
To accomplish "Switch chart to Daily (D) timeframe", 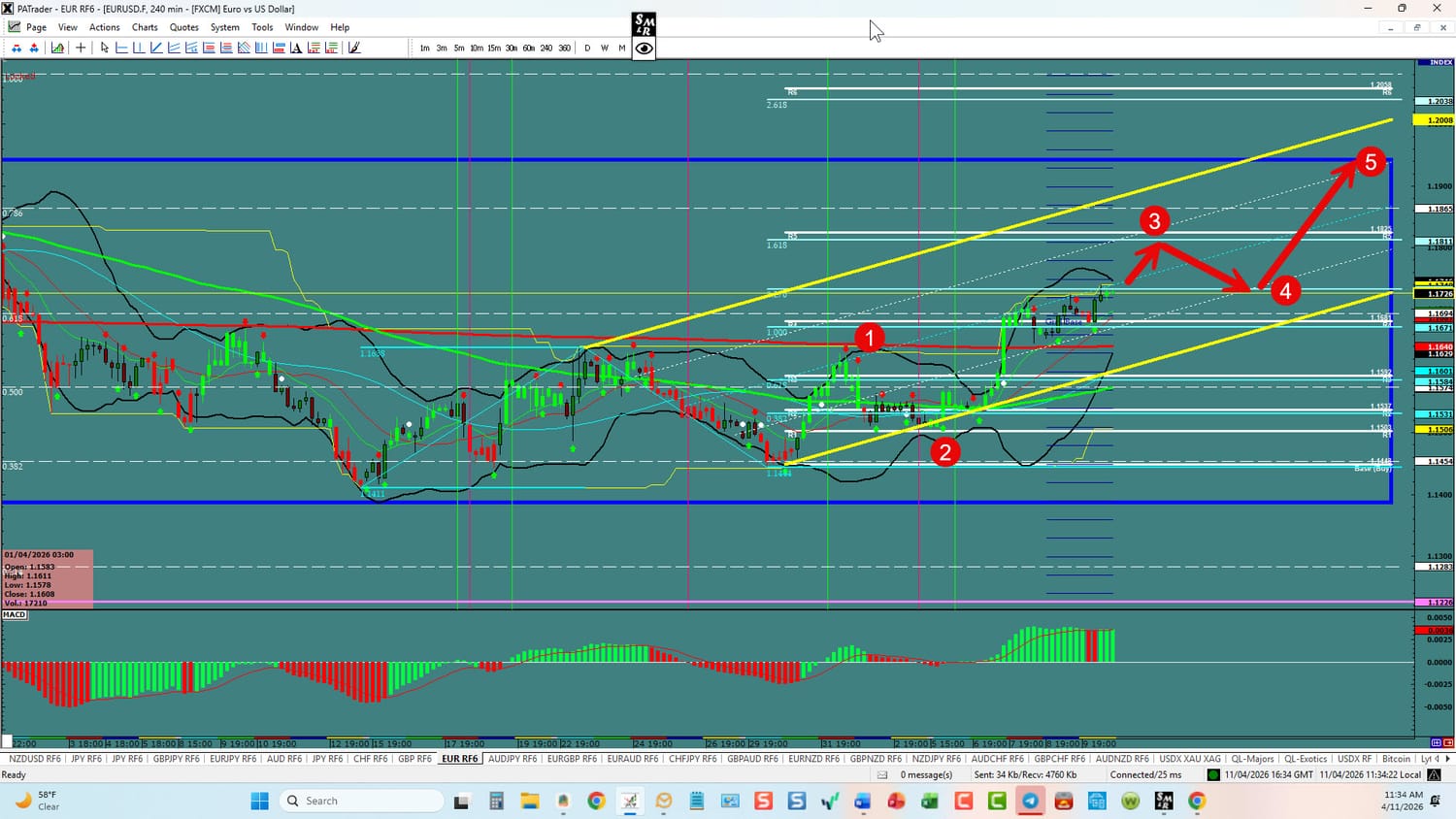I will (x=587, y=48).
